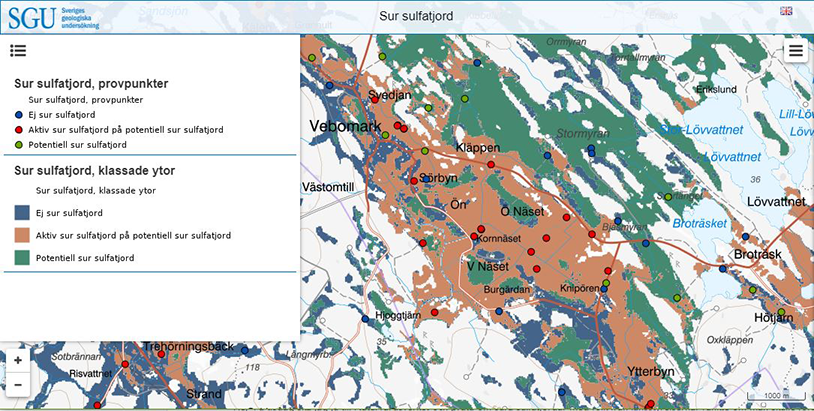The image size is (814, 411).
Task: Click the 'Sur sulfatjord, provpunkter' heading
Action: pyautogui.click(x=91, y=84)
